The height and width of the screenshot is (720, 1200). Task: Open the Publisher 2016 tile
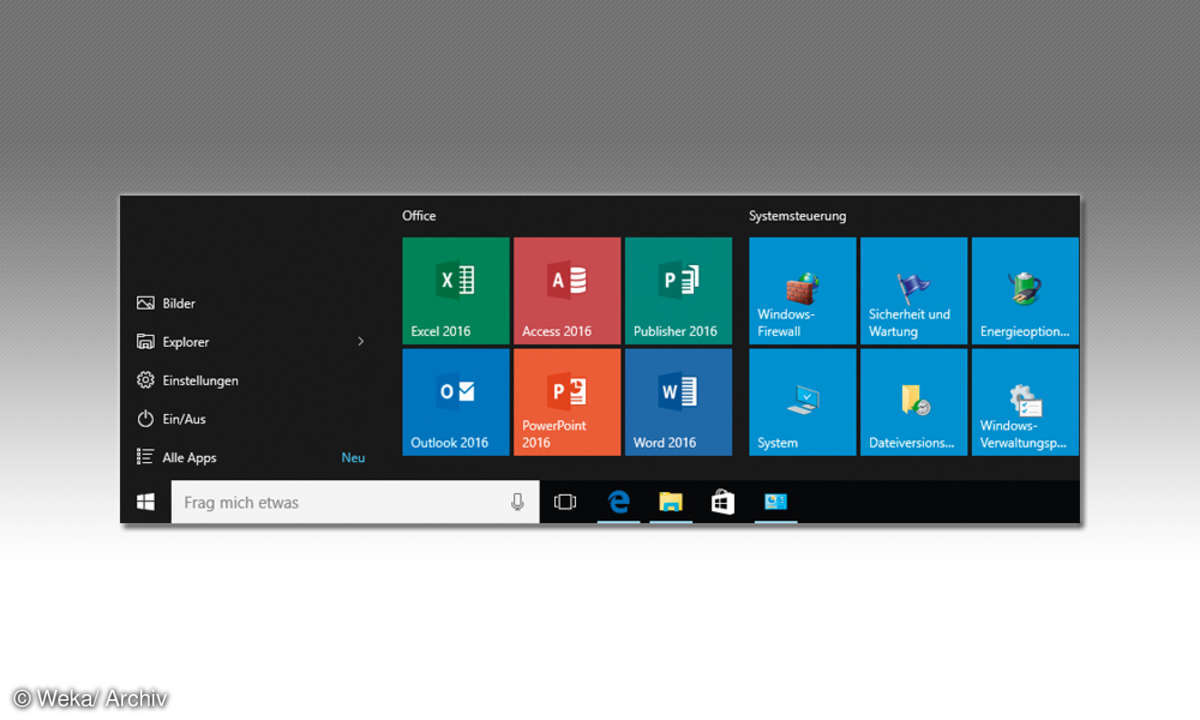(678, 290)
